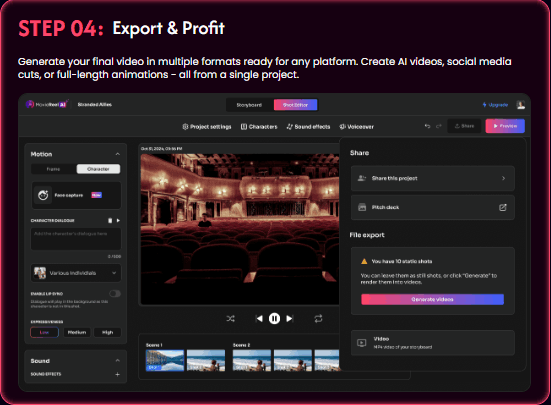Skip to next shot
This screenshot has height=405, width=551.
tap(290, 319)
